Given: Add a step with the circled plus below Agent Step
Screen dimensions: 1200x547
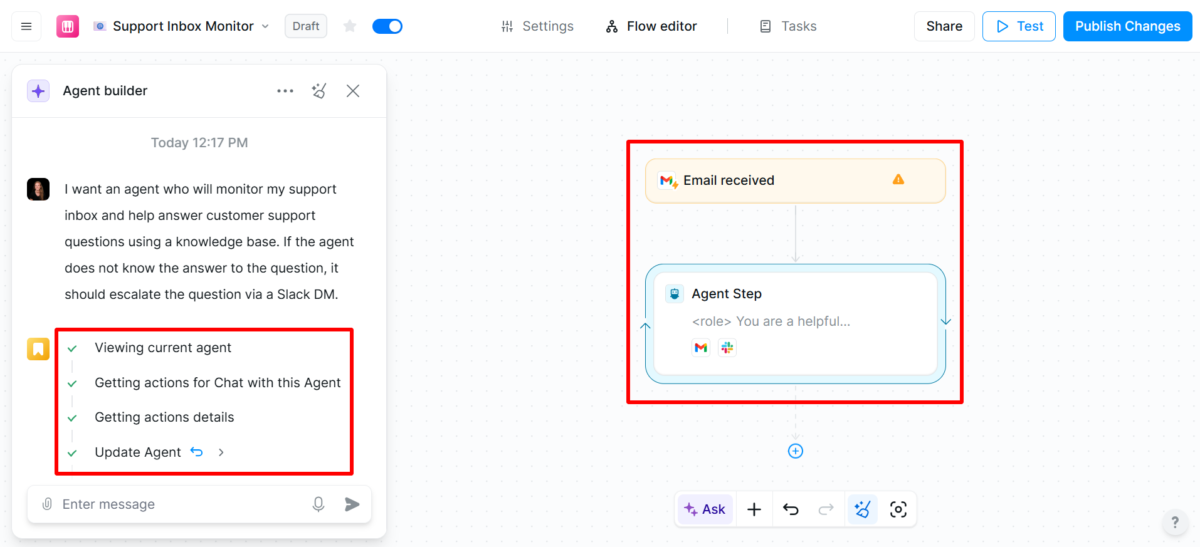Looking at the screenshot, I should click(x=795, y=451).
